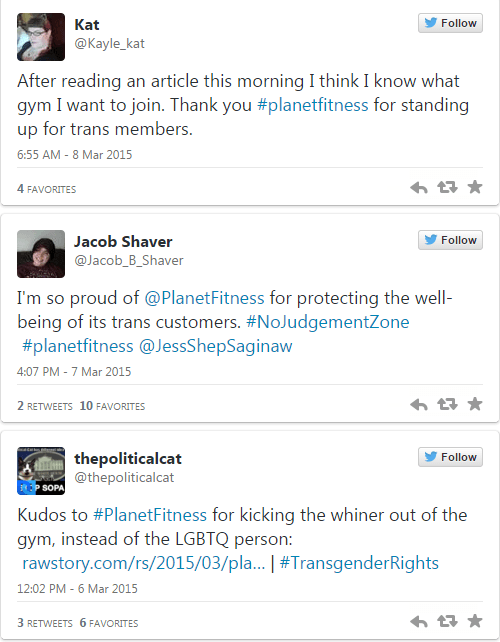500x642 pixels.
Task: View the @Kayle_kat handle profile
Action: [x=109, y=43]
